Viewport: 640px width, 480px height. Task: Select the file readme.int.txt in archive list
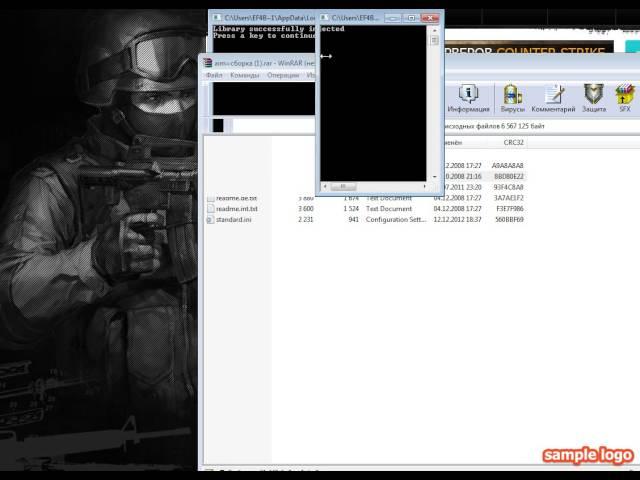(237, 209)
